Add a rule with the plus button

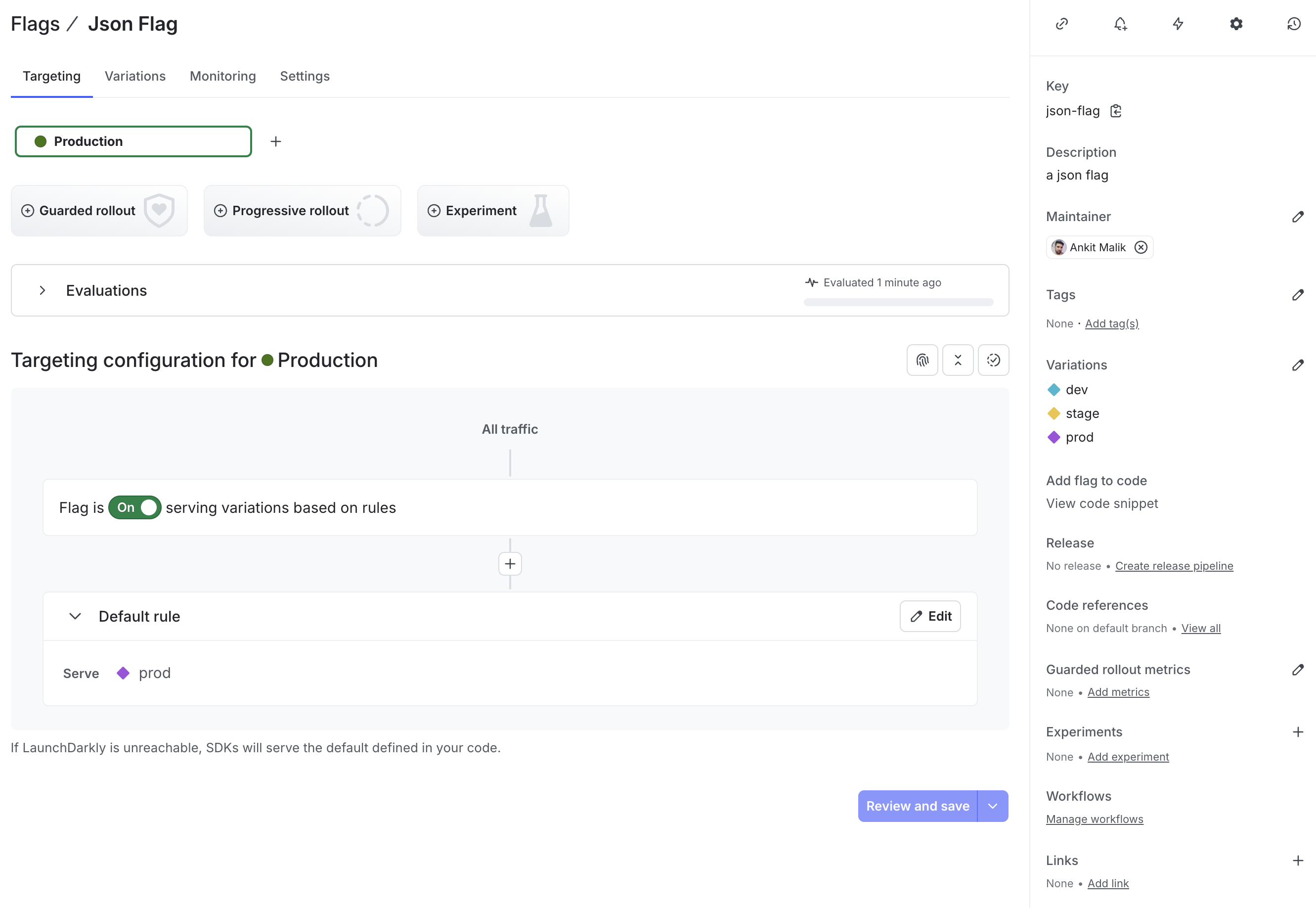pyautogui.click(x=510, y=564)
